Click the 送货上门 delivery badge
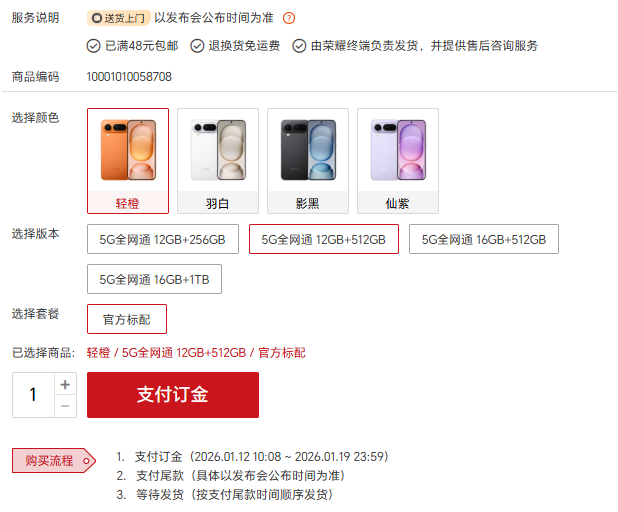The image size is (618, 512). tap(119, 18)
